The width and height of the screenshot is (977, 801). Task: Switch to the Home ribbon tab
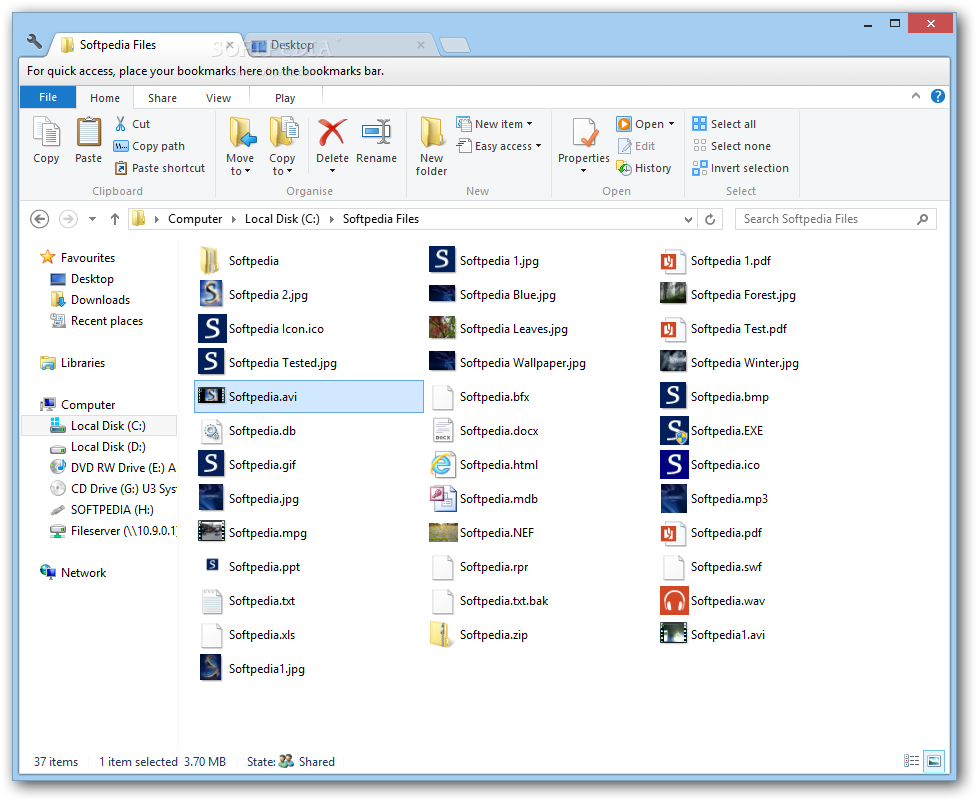(x=105, y=98)
